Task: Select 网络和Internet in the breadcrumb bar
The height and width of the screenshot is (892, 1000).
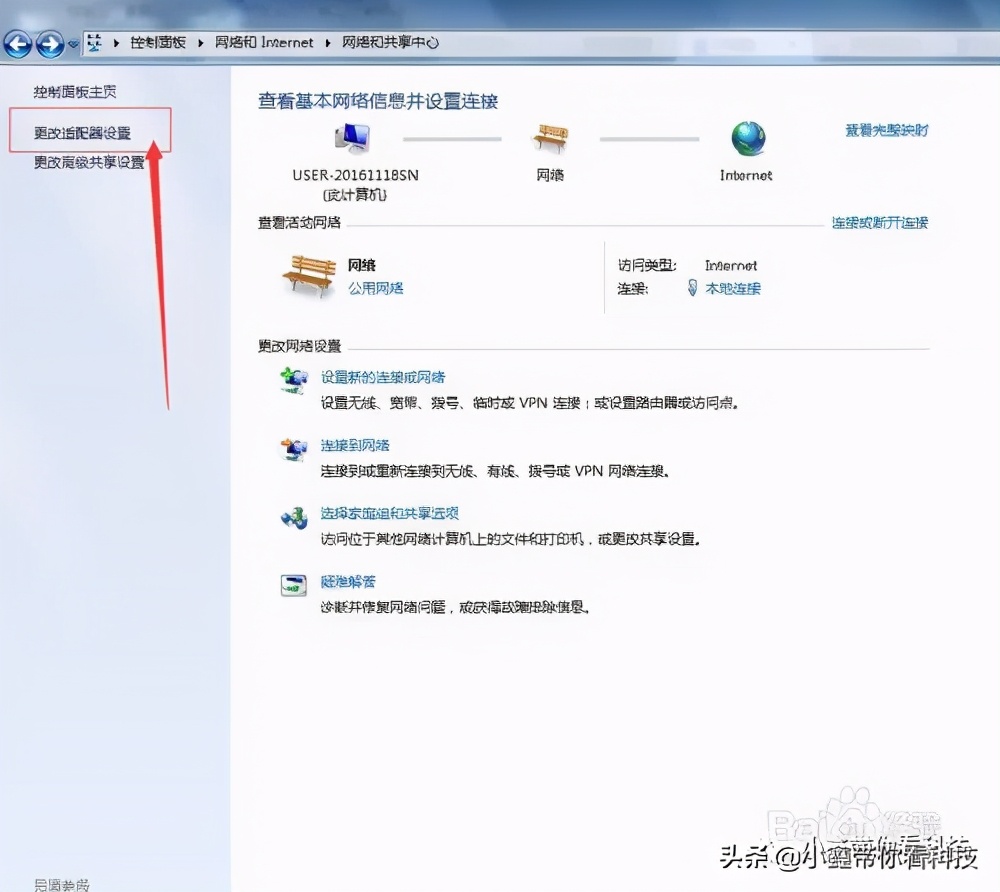Action: [264, 42]
